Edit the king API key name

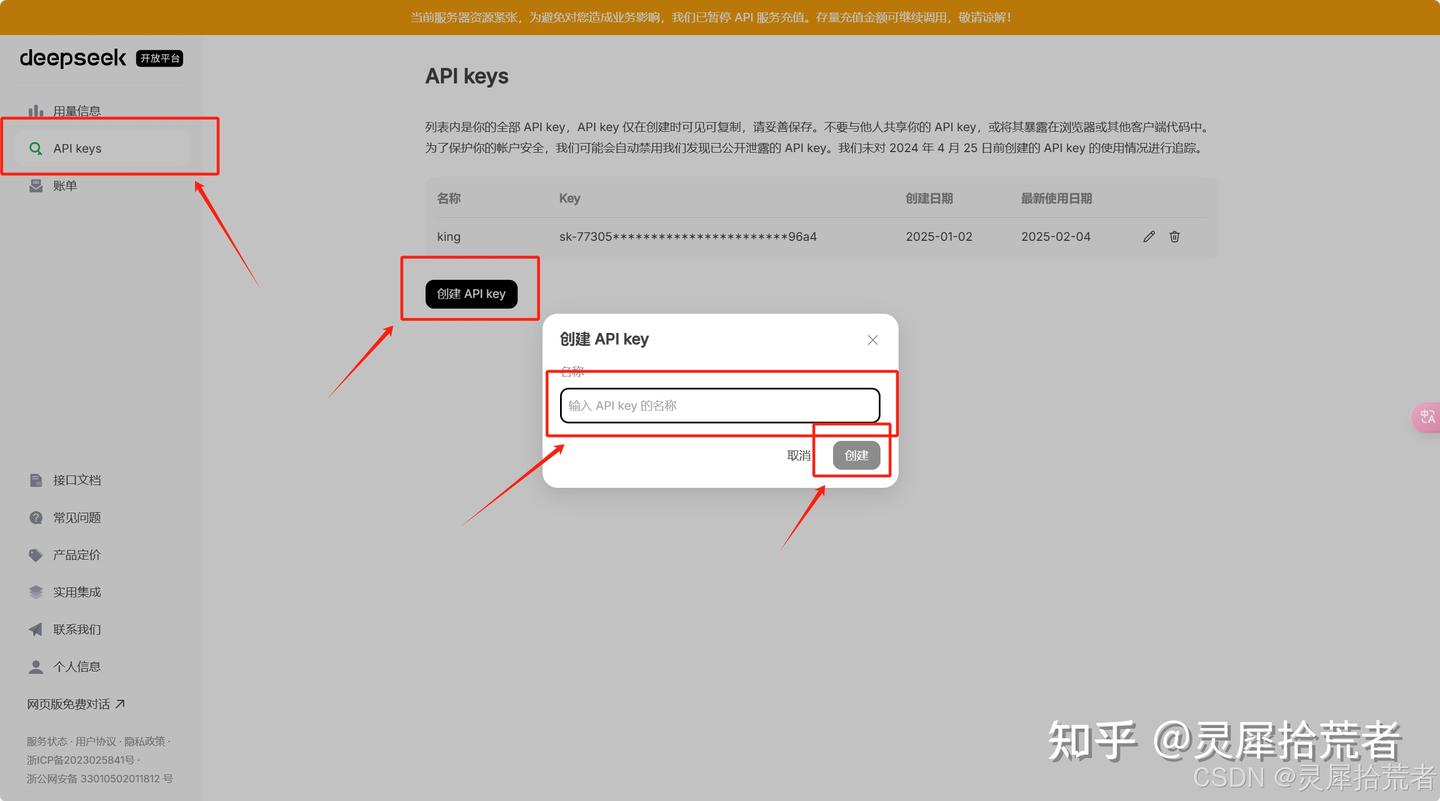coord(1148,236)
